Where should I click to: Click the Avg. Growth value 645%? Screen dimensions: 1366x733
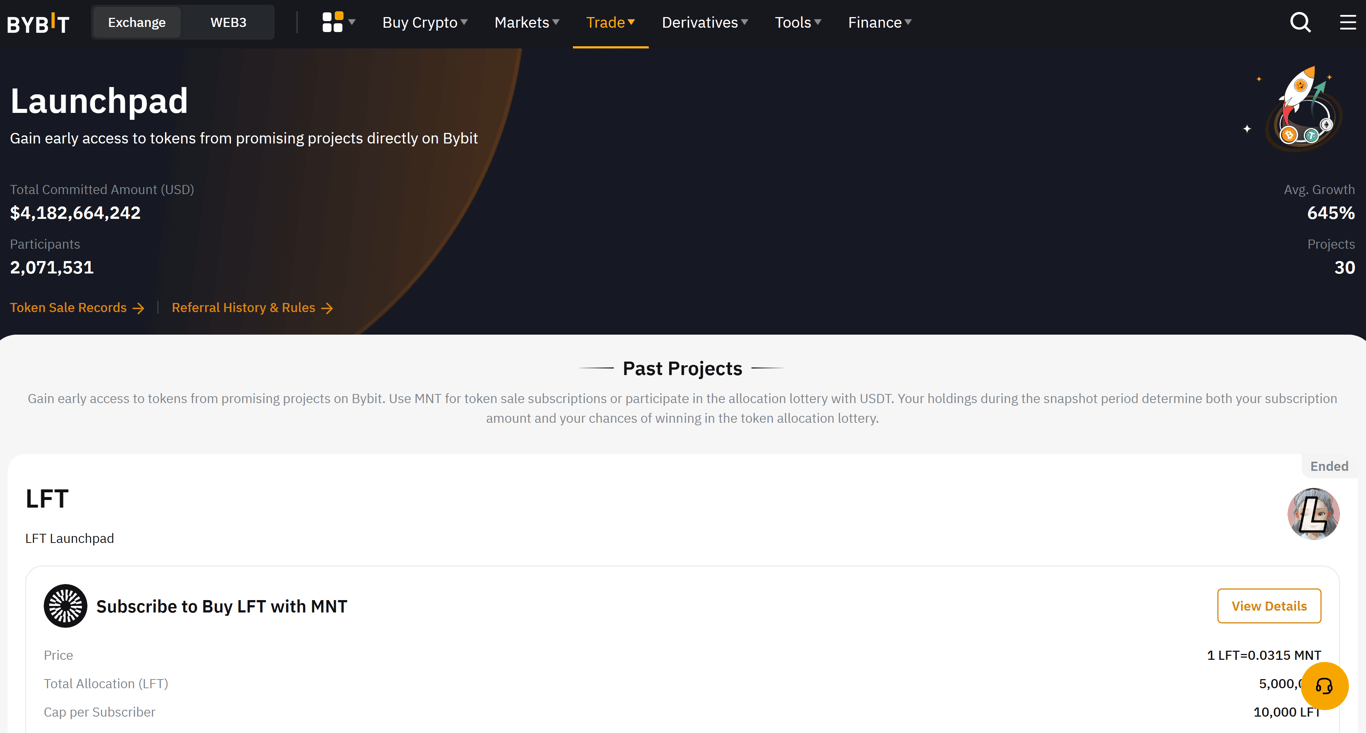coord(1331,213)
